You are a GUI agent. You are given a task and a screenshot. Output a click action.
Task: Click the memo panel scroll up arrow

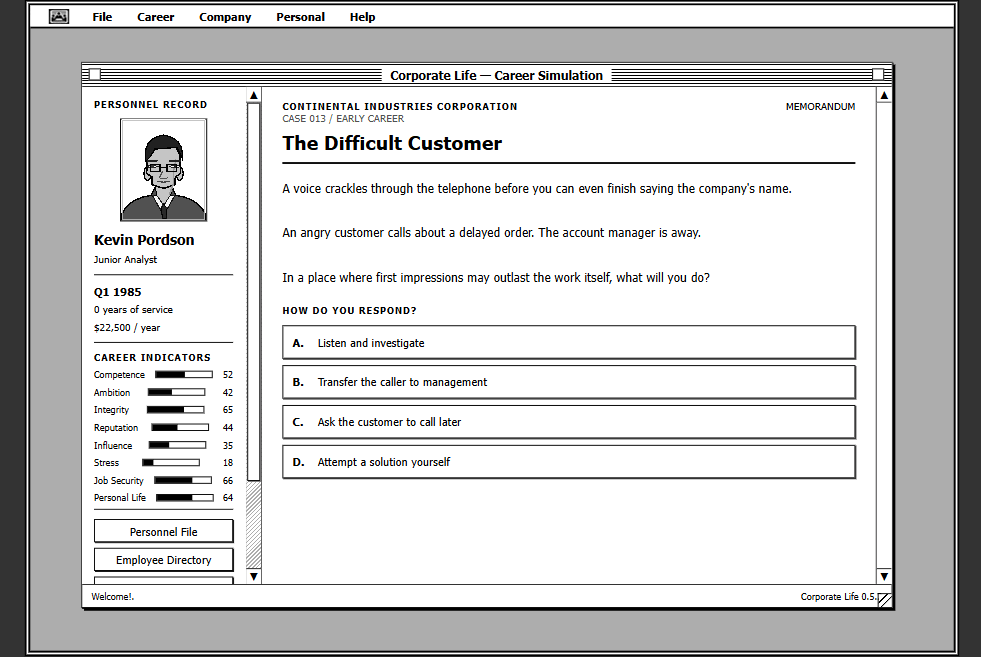coord(884,95)
